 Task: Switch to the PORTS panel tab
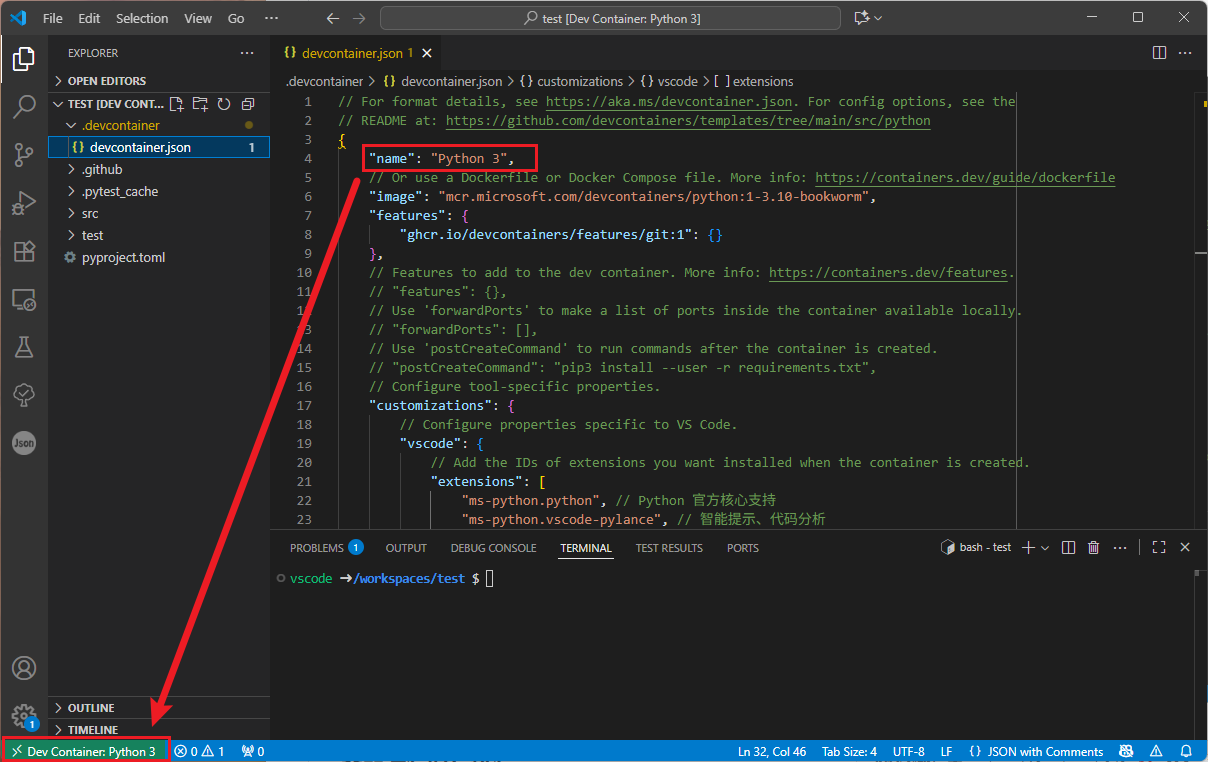(x=743, y=548)
